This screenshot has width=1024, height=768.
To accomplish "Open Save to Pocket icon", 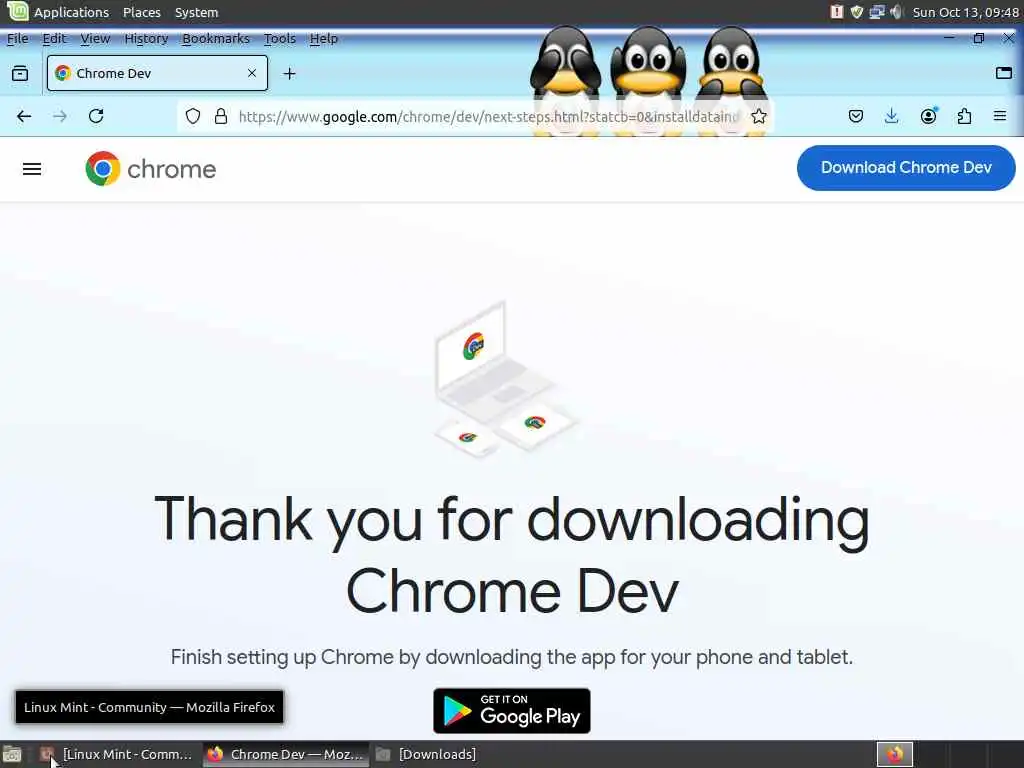I will click(856, 116).
